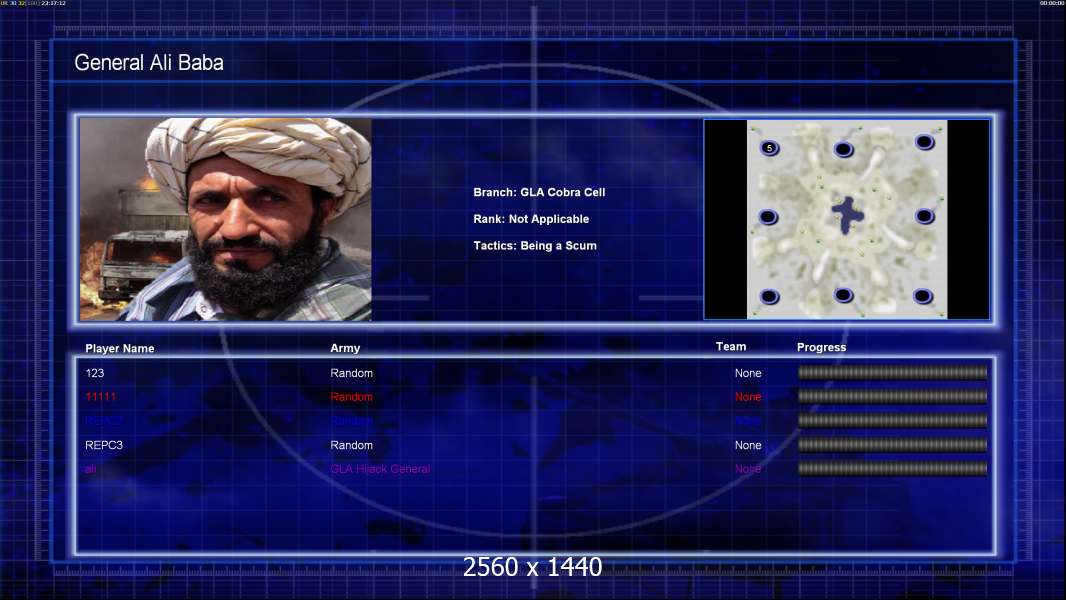Select the top-center start position on minimap
This screenshot has width=1066, height=600.
tap(844, 149)
